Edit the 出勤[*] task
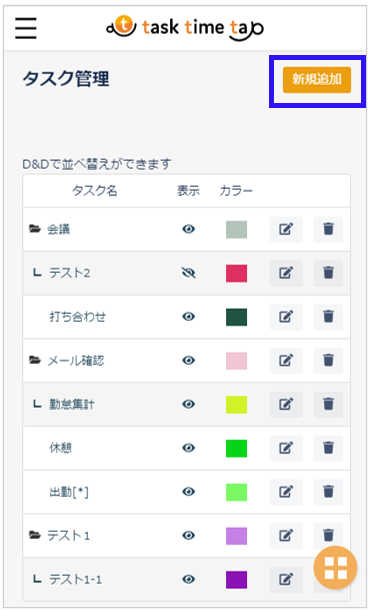 tap(286, 491)
